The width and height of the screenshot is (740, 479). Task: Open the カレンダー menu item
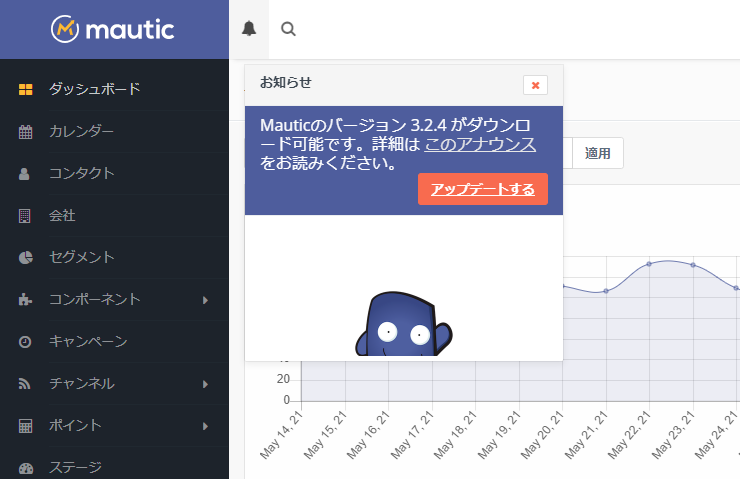81,131
